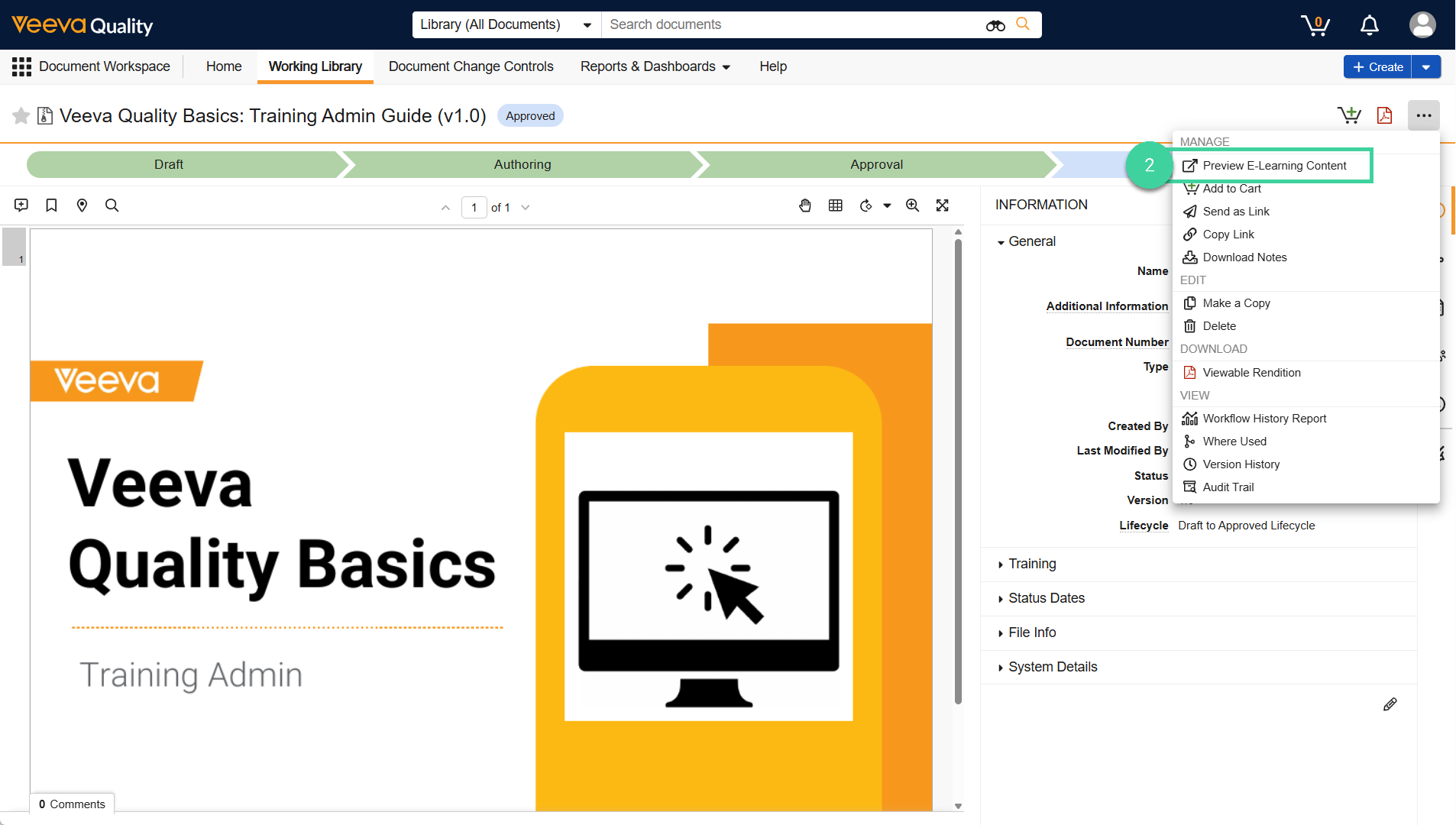
Task: Collapse the General section
Action: coord(1026,241)
